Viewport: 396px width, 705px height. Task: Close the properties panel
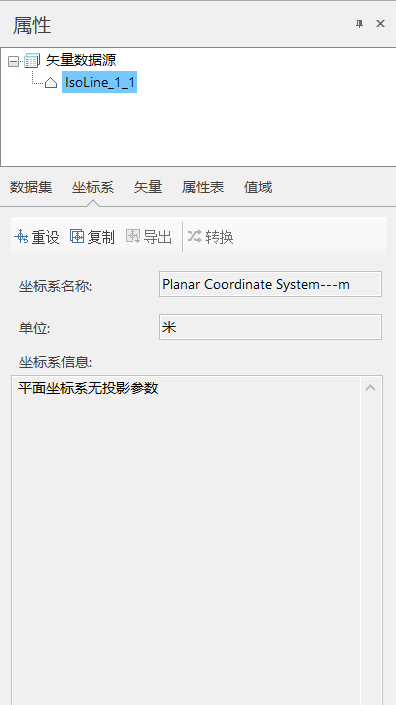pos(380,24)
